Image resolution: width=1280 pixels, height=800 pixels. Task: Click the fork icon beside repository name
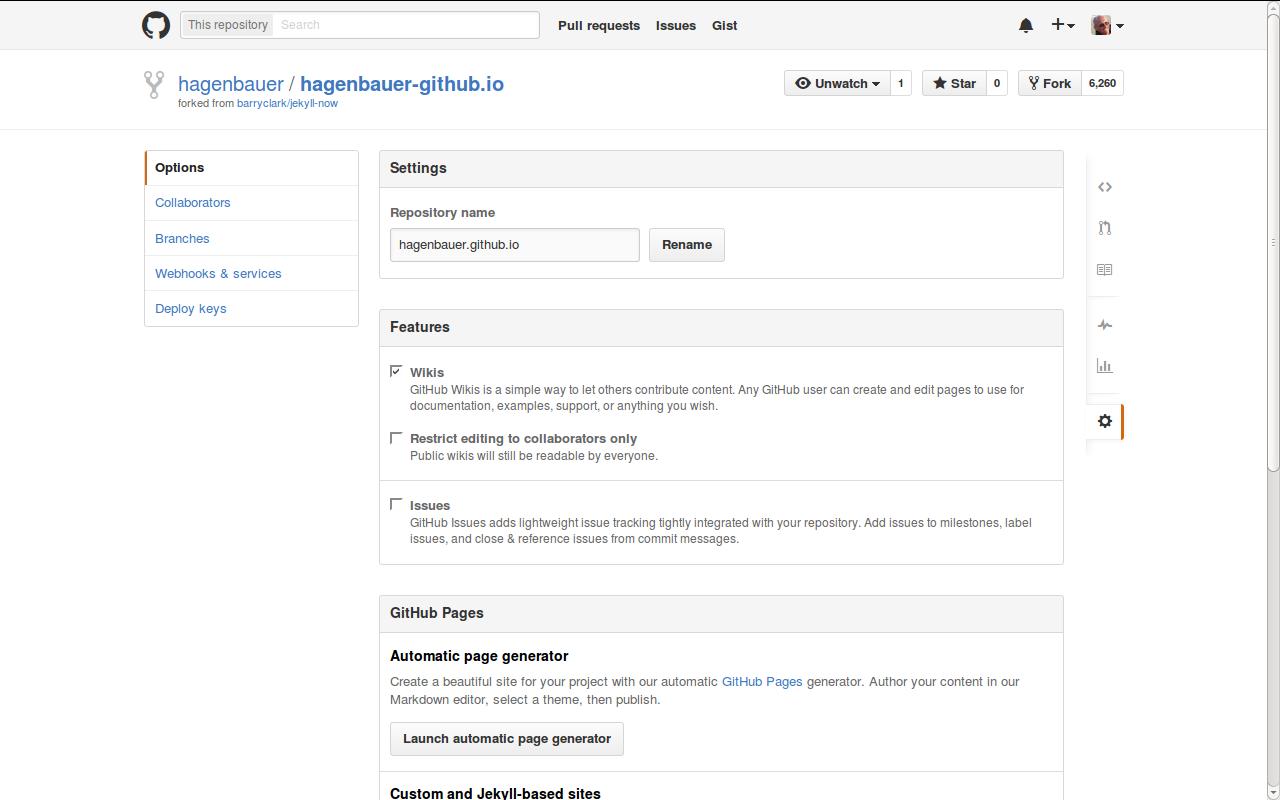point(153,86)
